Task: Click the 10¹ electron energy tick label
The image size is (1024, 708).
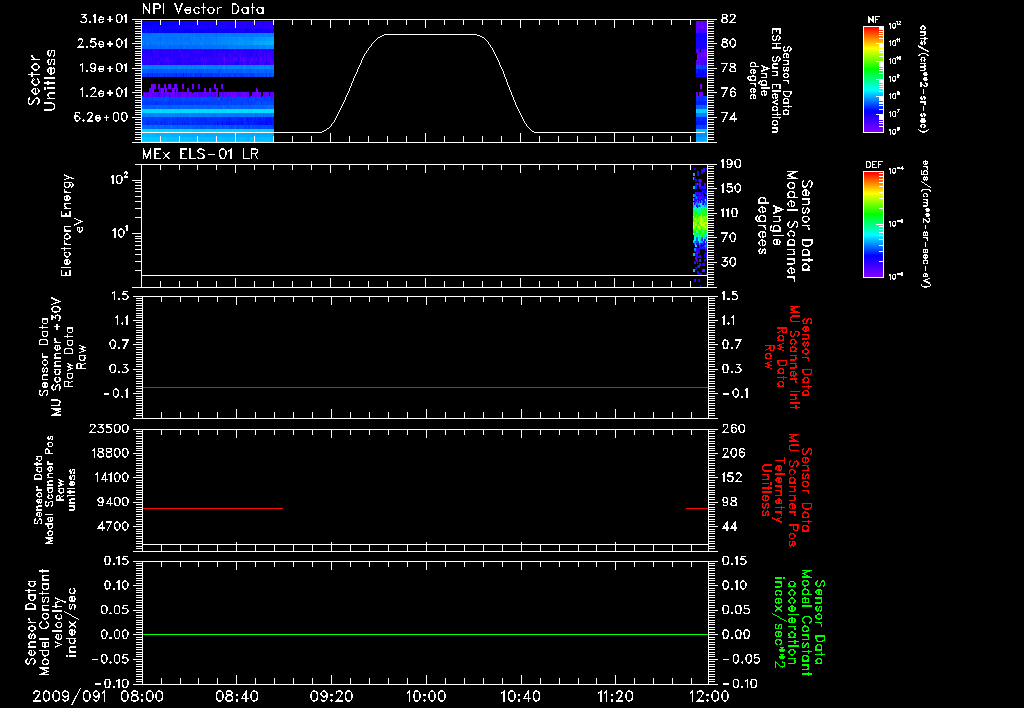Action: pyautogui.click(x=120, y=233)
